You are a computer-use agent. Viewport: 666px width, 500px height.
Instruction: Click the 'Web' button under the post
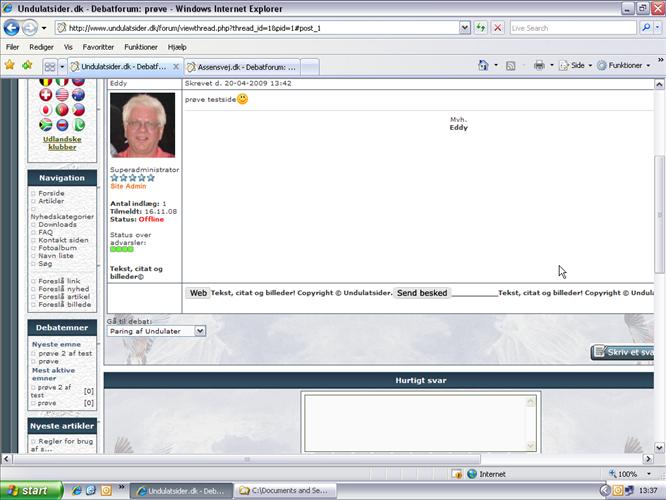pos(198,293)
